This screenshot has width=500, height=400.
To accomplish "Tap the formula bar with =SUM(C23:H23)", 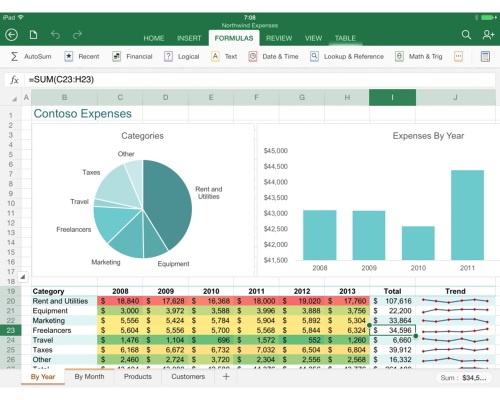I will pos(259,80).
